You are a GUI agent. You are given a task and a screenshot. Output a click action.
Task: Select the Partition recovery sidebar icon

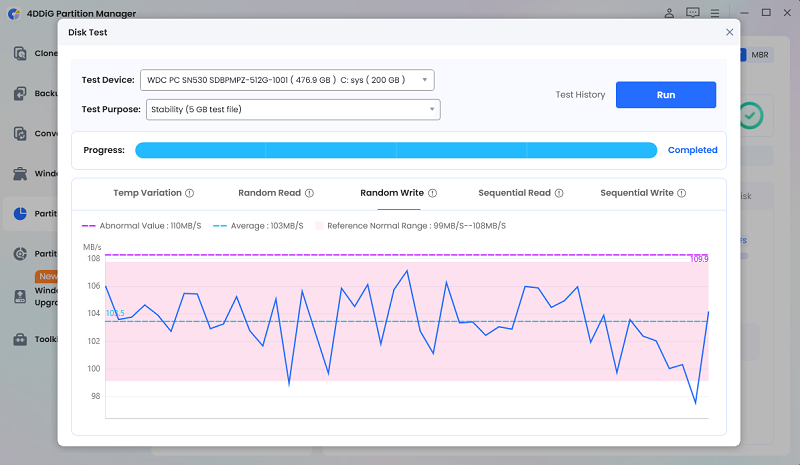20,254
